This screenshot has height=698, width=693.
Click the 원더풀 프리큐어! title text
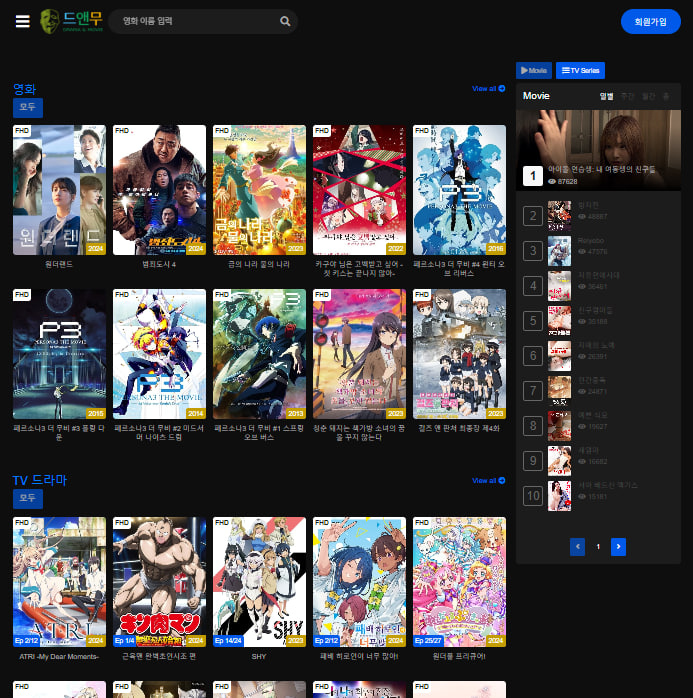(x=459, y=657)
